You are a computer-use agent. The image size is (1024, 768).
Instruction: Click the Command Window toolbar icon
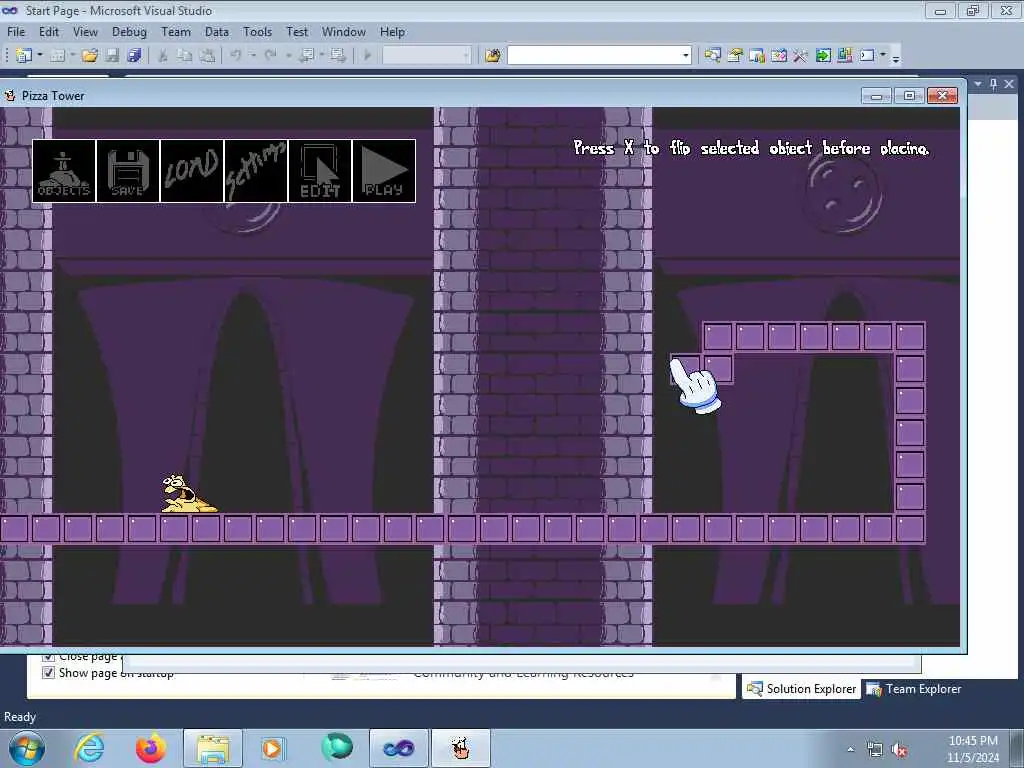(867, 56)
